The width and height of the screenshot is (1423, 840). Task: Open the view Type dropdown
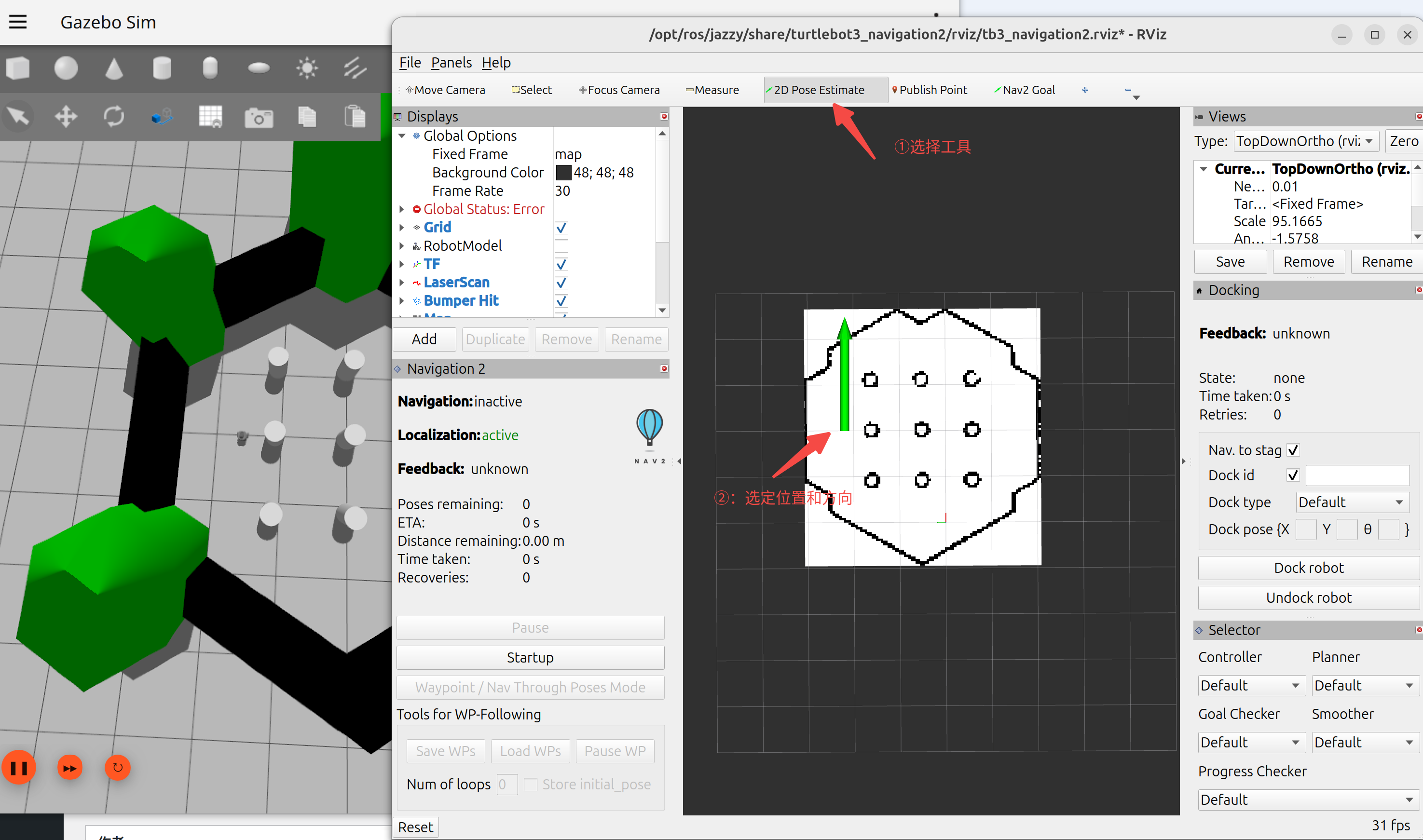[x=1306, y=141]
